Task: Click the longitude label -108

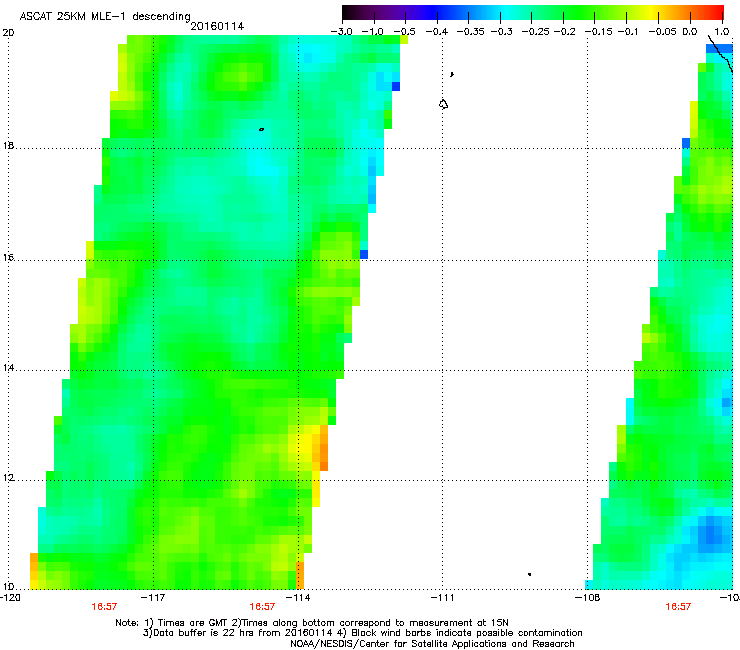Action: click(x=587, y=598)
